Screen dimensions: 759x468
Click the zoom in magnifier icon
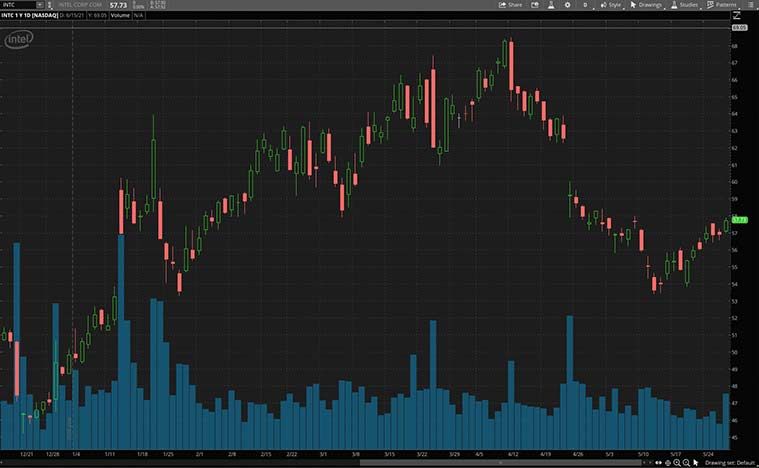point(677,463)
